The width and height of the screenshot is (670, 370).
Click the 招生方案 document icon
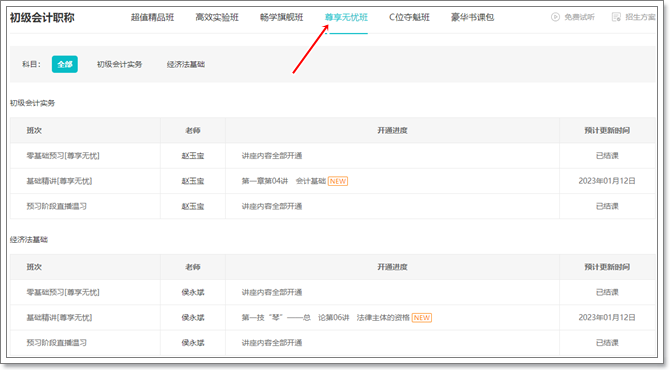tap(616, 17)
